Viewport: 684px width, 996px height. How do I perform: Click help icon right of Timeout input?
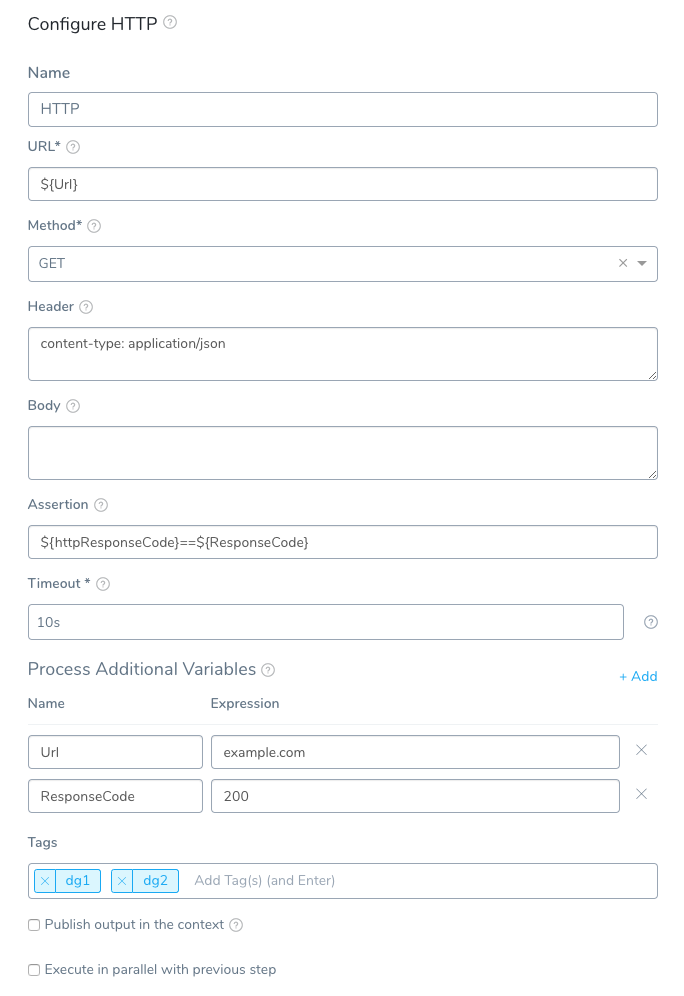(x=651, y=622)
